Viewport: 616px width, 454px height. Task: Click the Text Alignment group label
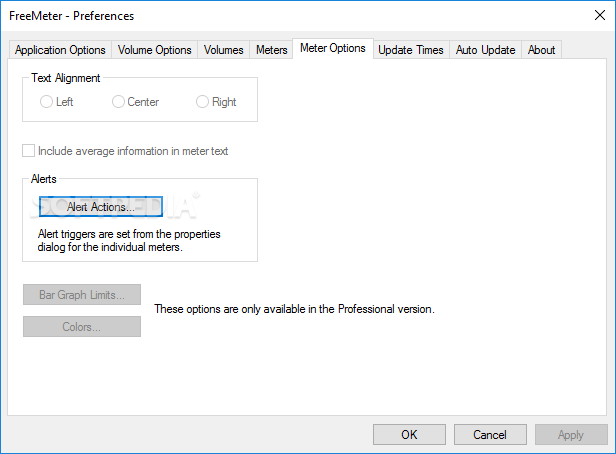tap(66, 78)
